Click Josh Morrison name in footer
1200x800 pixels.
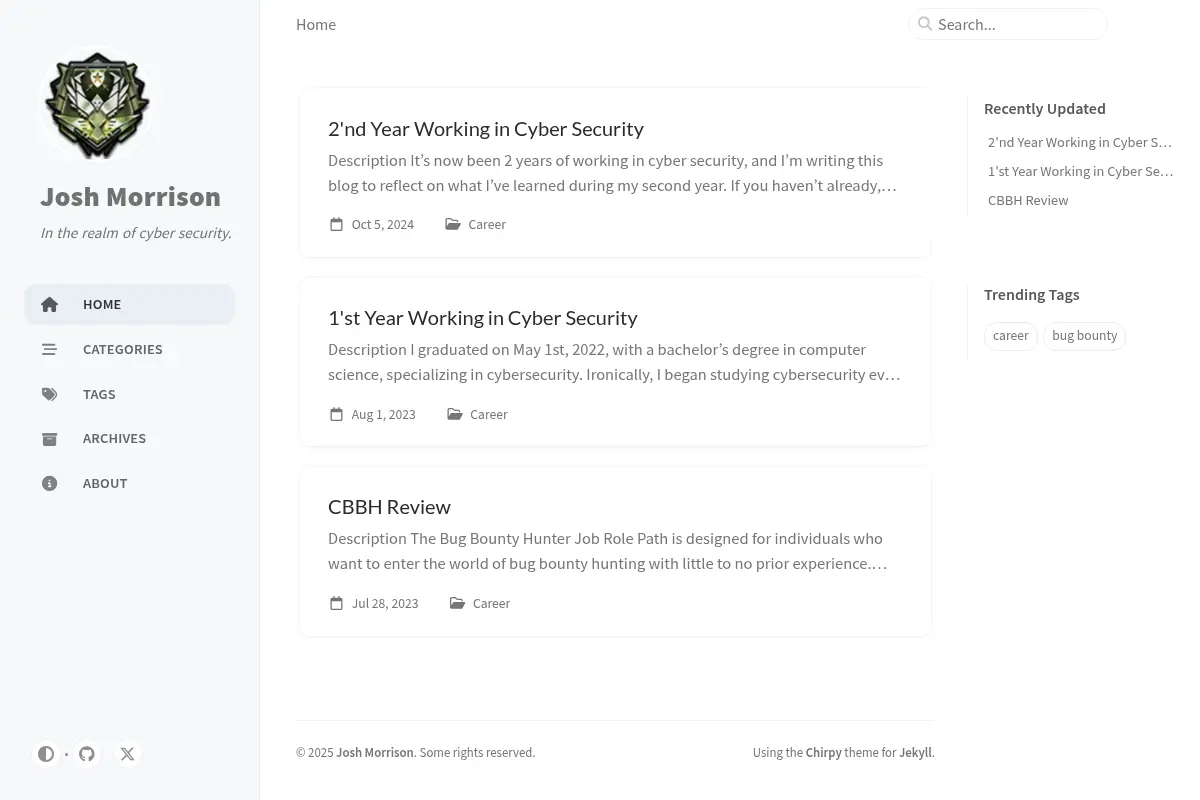coord(375,752)
